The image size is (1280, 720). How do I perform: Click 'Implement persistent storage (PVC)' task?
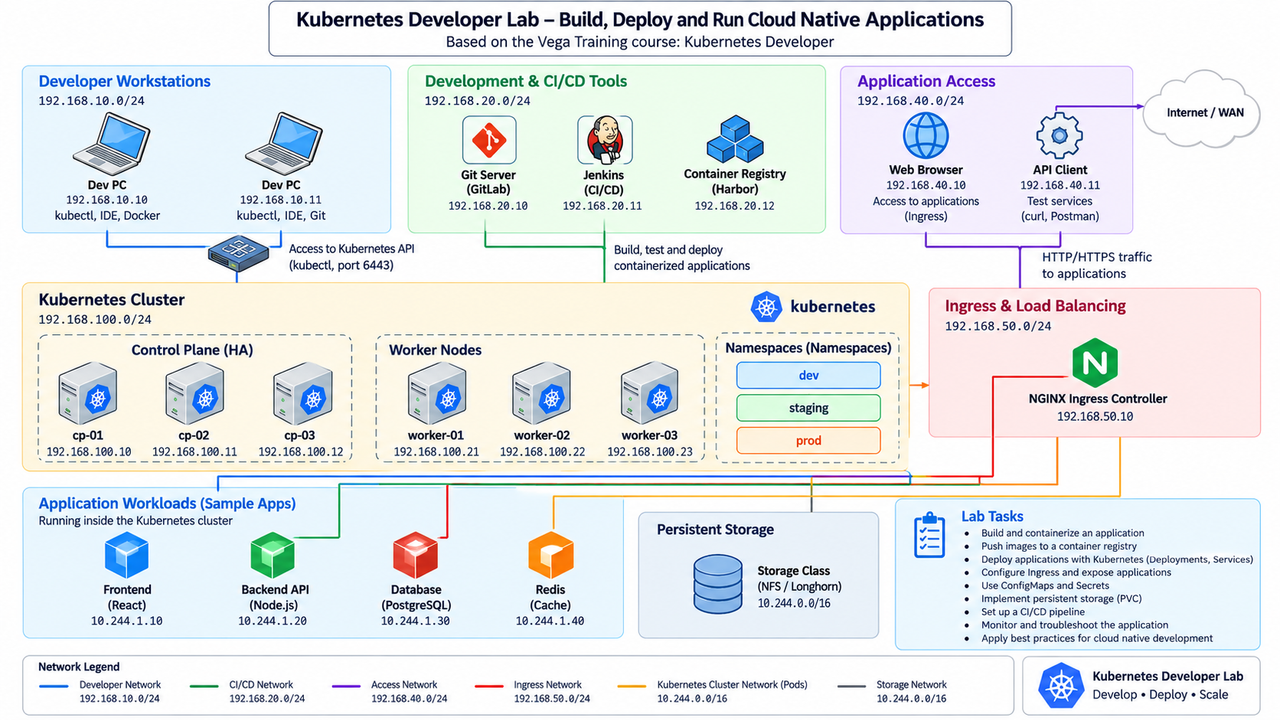click(1063, 598)
